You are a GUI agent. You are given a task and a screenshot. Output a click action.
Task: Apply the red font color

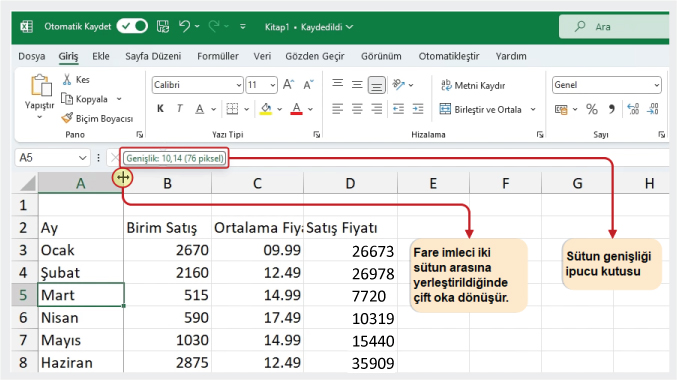point(296,109)
